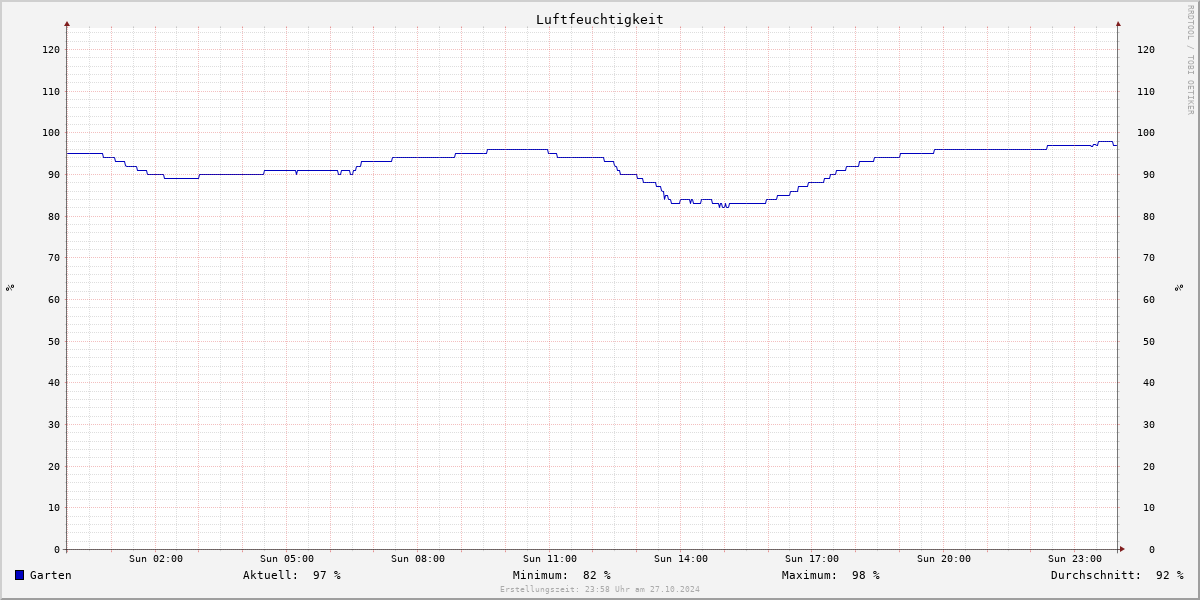Screen dimensions: 1200x600
Task: Click the Sun 23:00 time axis label
Action: tap(1075, 559)
